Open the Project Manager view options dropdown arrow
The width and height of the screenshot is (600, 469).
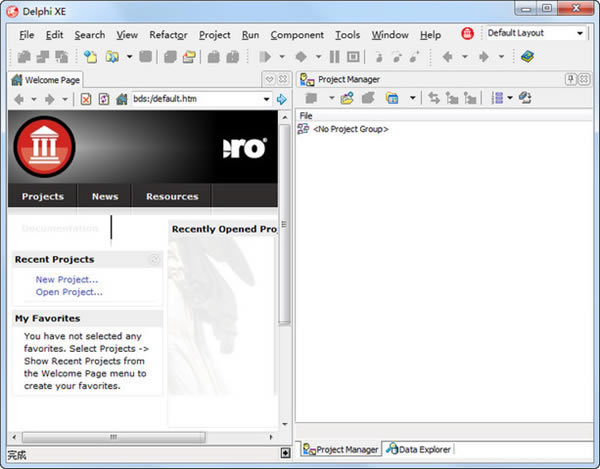(510, 98)
